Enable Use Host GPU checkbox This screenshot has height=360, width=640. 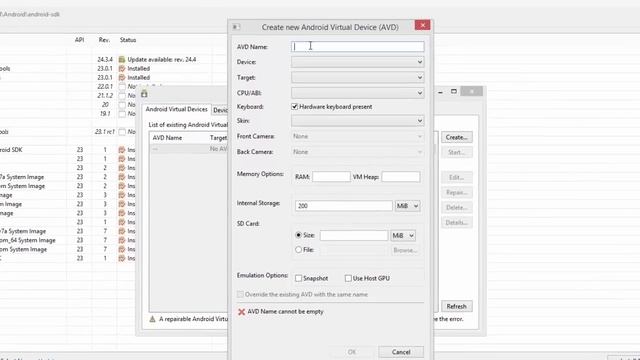pos(348,278)
